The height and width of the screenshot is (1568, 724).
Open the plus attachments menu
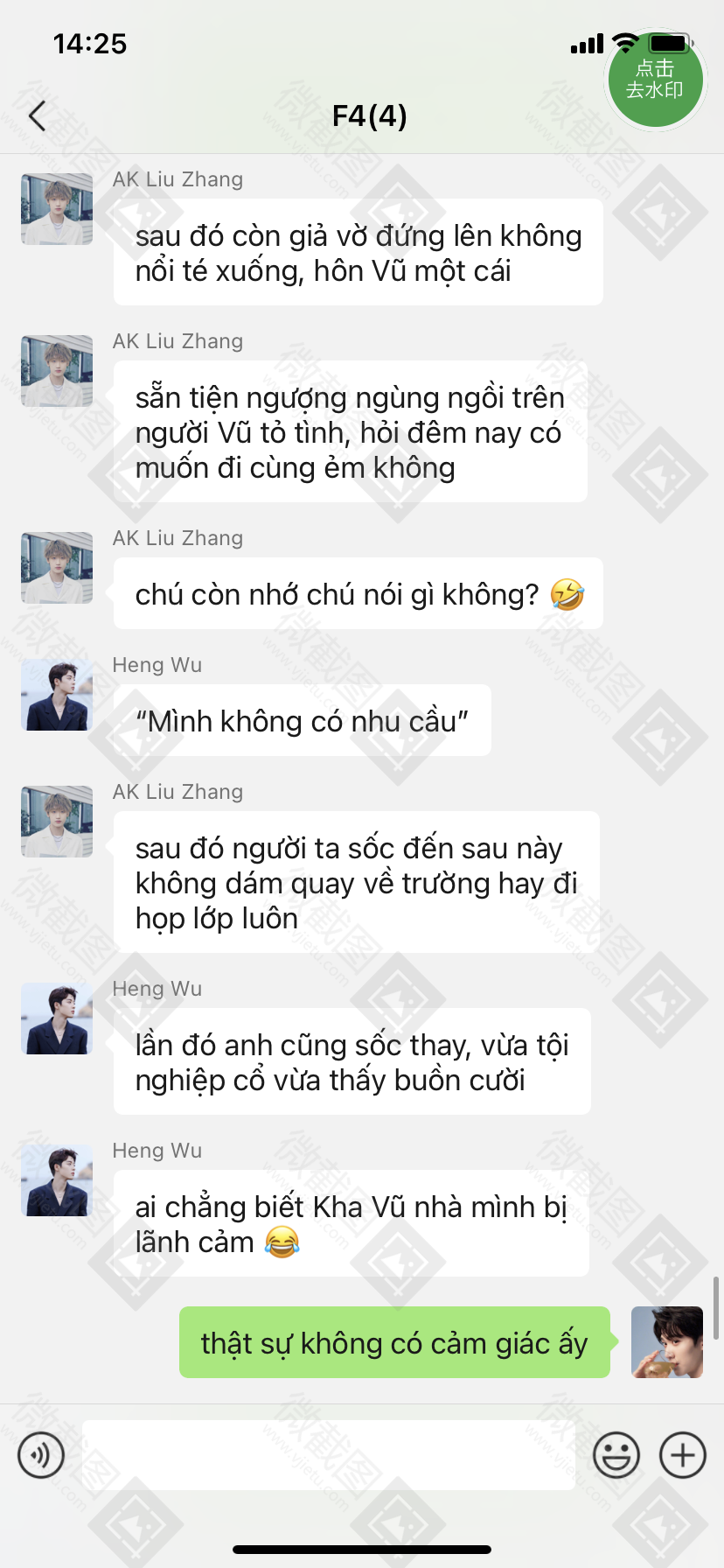click(683, 1455)
